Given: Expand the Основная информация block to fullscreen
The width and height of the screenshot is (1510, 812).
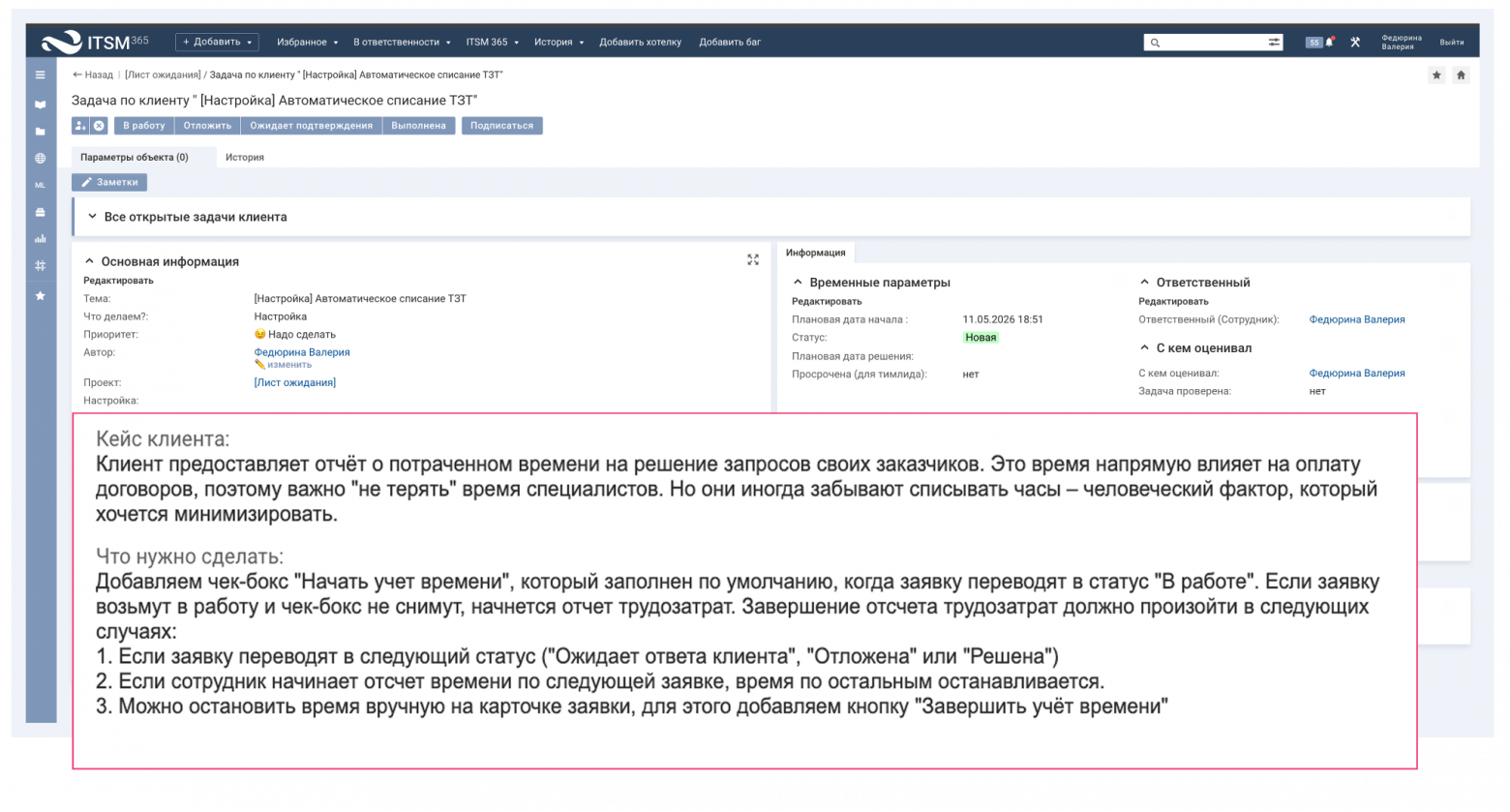Looking at the screenshot, I should [x=753, y=259].
